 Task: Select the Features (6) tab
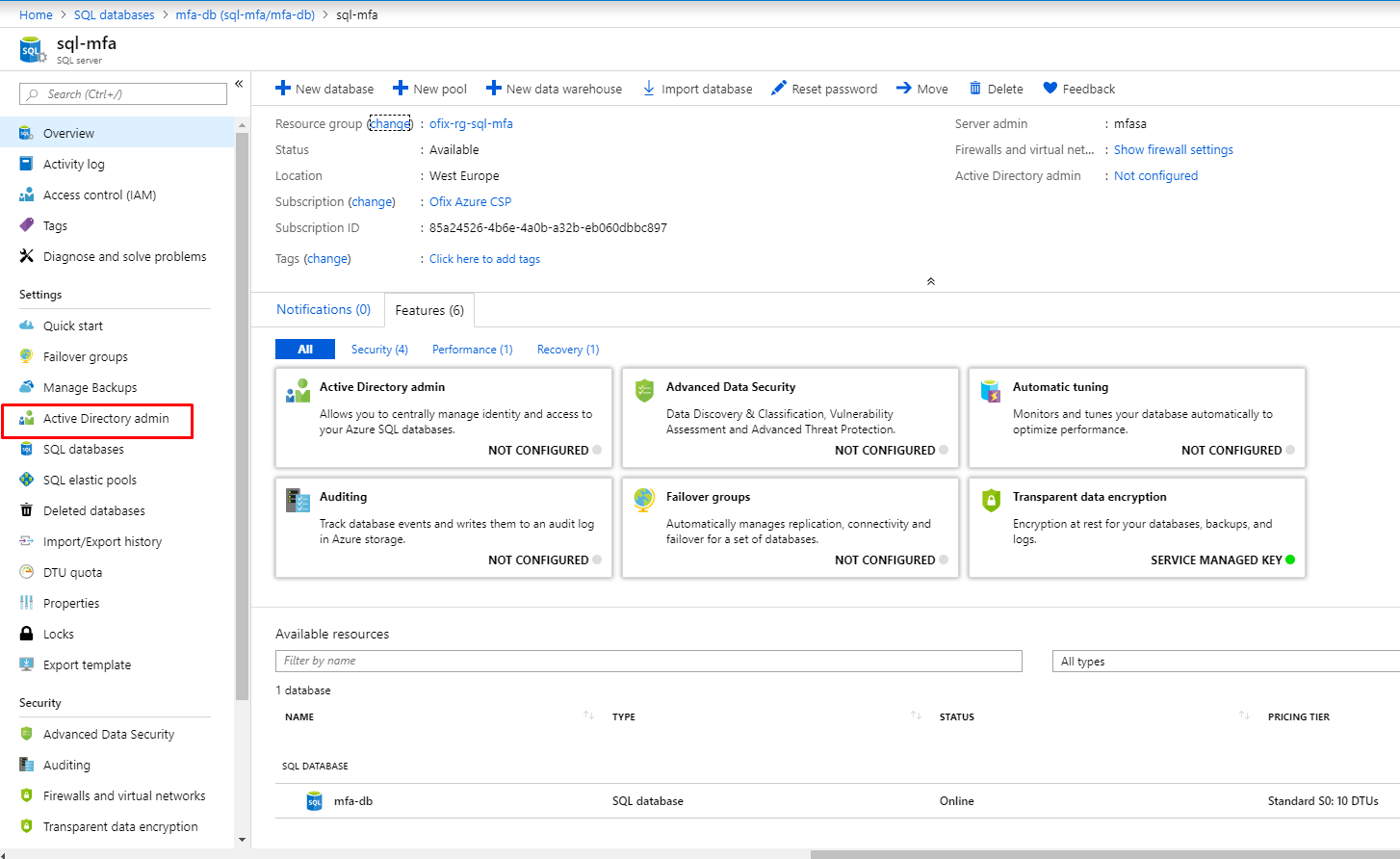[429, 310]
